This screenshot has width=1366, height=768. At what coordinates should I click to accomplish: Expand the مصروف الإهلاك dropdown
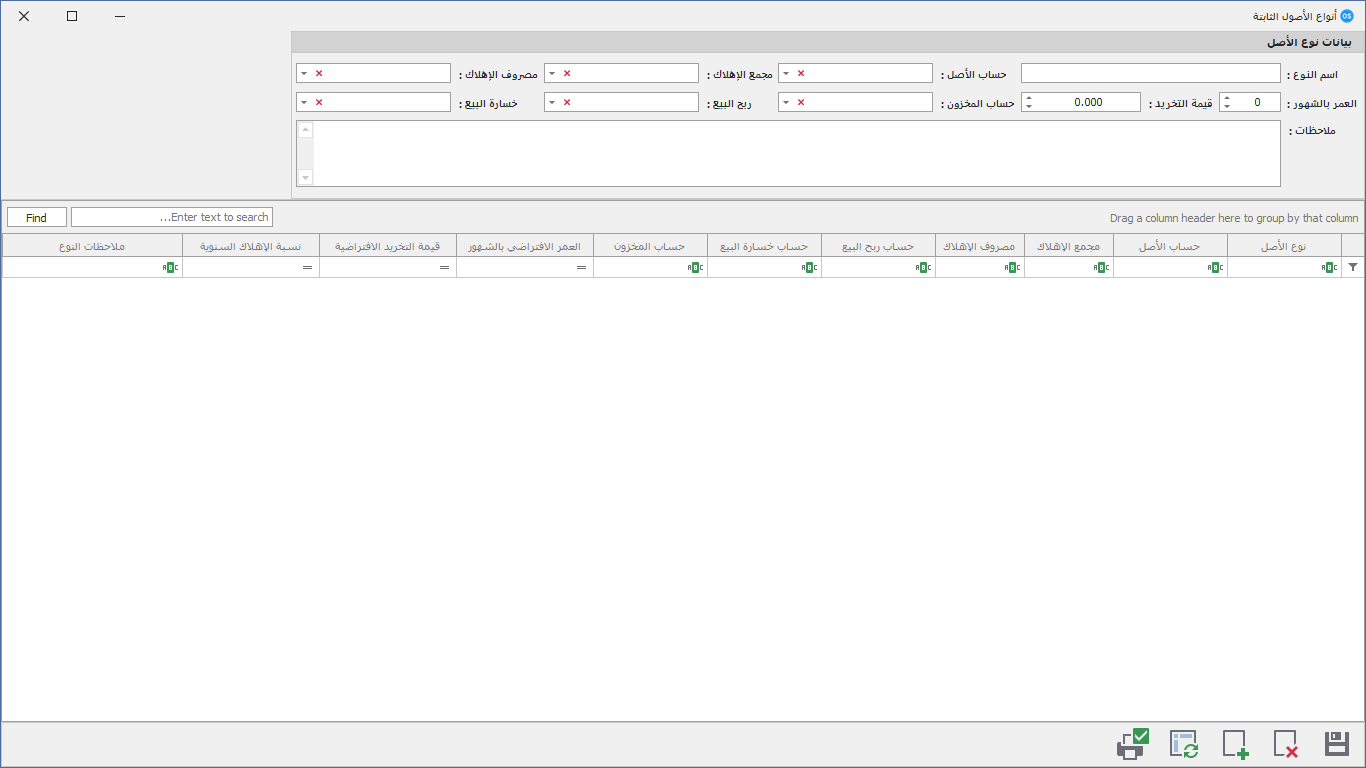click(304, 74)
